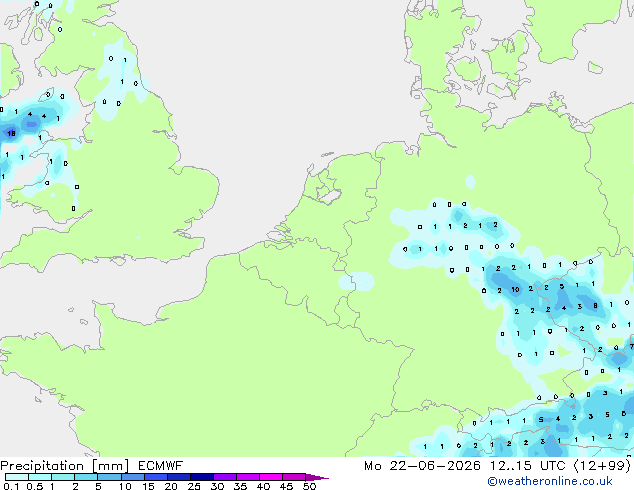Click the 'Precipitation [mm]' title text
Screen dimensions: 634x490
[x=65, y=466]
